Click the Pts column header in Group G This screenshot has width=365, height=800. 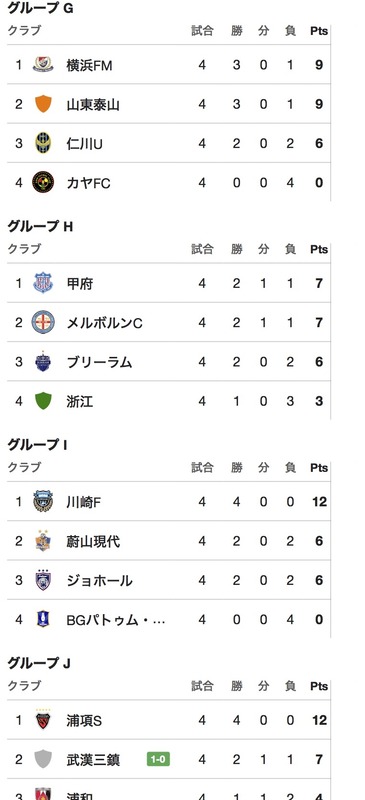coord(319,31)
